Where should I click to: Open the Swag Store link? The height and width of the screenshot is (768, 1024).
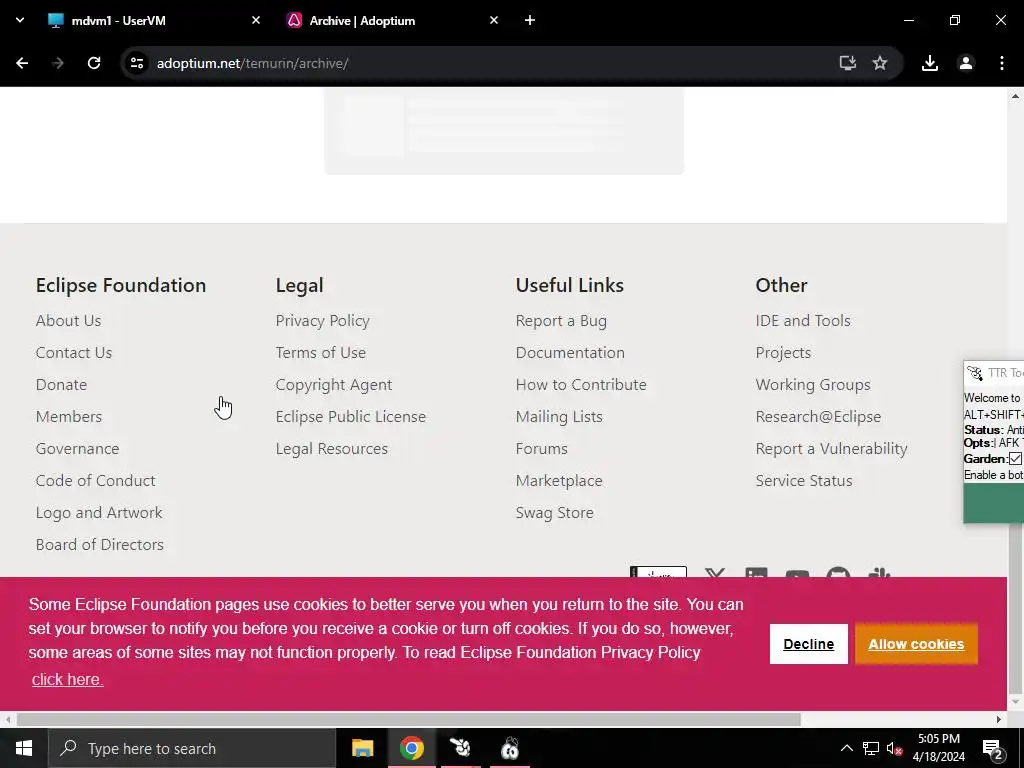pos(554,513)
